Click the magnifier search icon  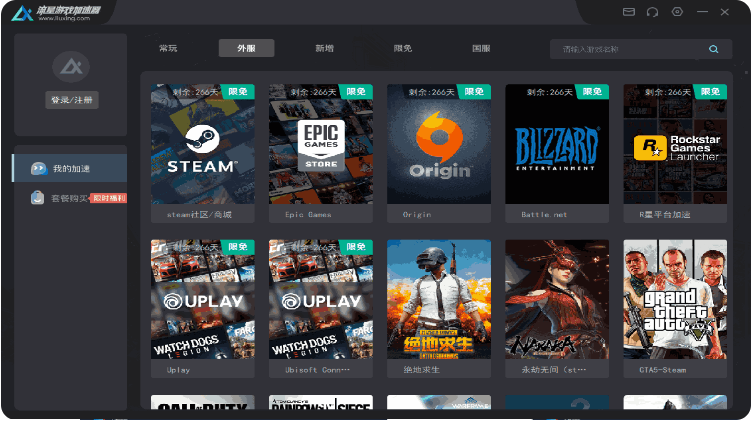point(714,49)
